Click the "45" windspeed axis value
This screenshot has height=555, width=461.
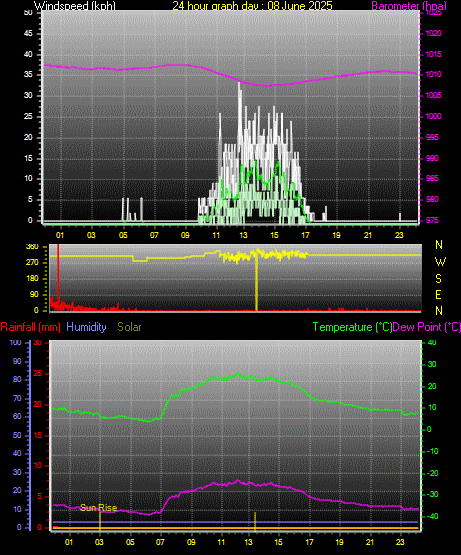(x=28, y=33)
